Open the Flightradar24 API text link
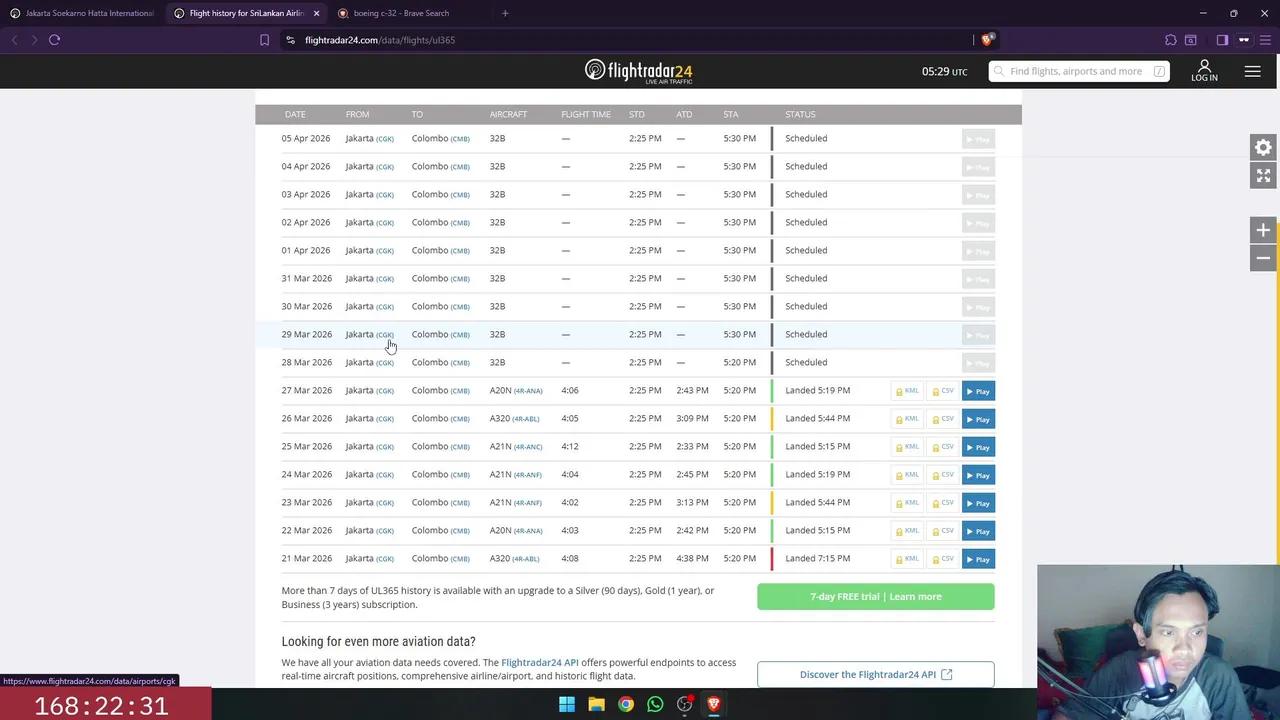 [x=540, y=662]
